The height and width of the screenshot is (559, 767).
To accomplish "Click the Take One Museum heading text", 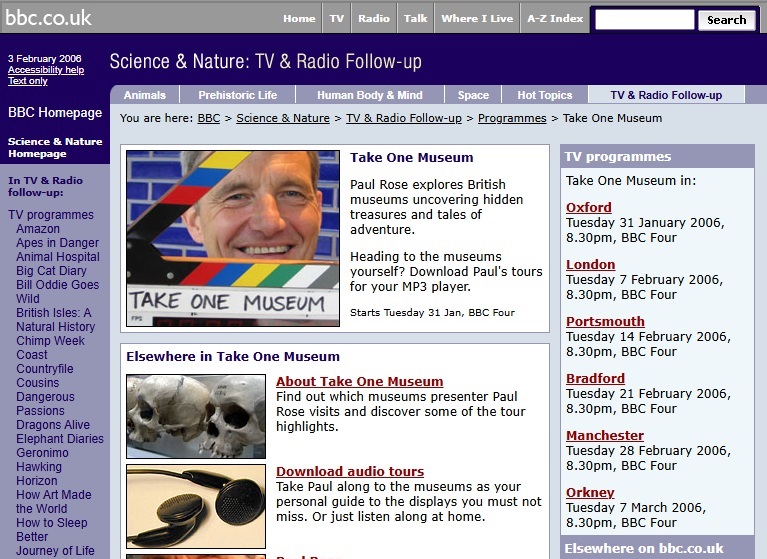I will click(411, 157).
